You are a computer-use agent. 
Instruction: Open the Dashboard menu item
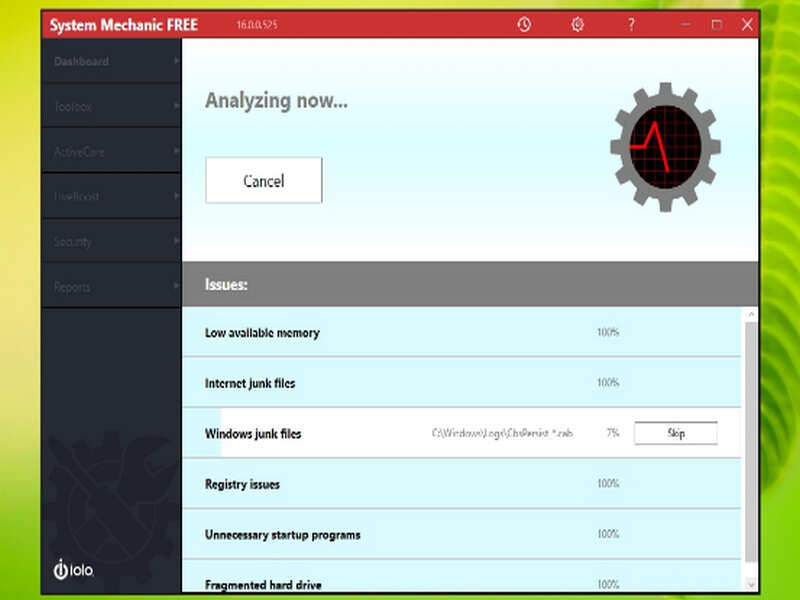[x=79, y=61]
